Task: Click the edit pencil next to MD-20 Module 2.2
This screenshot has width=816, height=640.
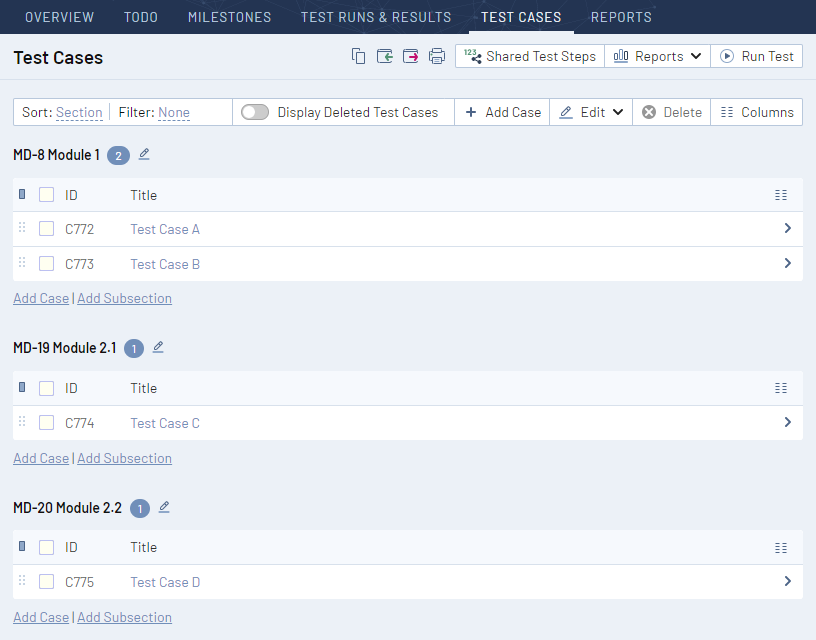Action: coord(163,508)
